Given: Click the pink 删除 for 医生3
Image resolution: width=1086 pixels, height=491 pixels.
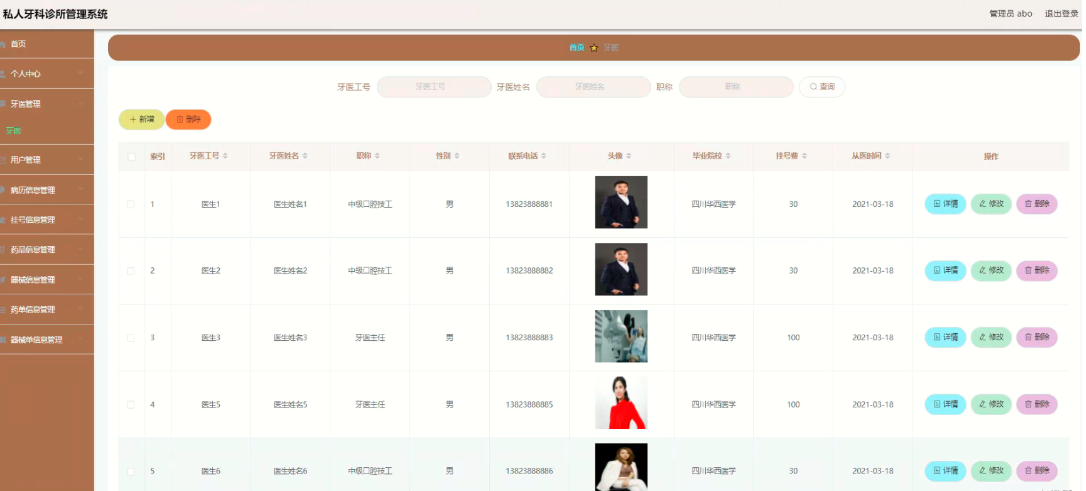Looking at the screenshot, I should 1037,338.
